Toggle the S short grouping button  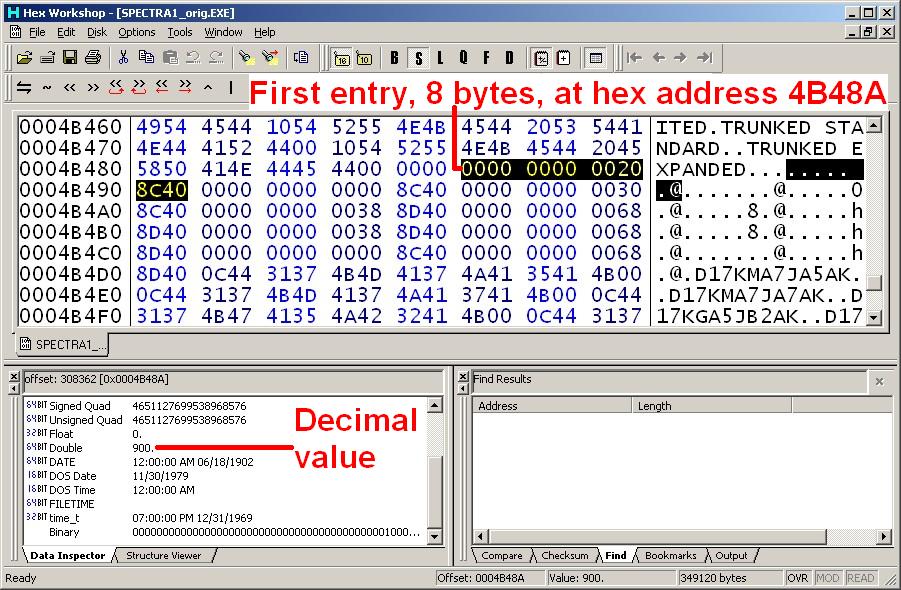[418, 57]
